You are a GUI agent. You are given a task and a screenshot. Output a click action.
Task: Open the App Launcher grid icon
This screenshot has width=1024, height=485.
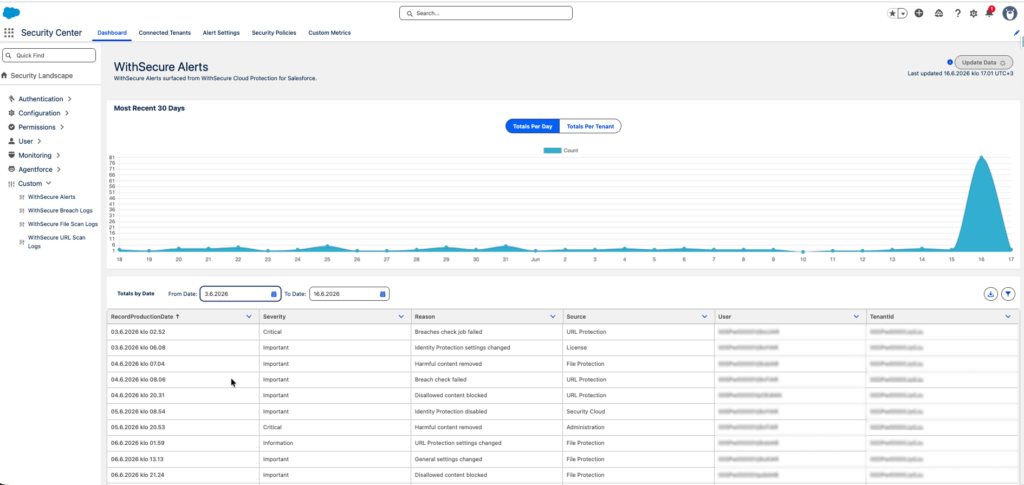click(9, 33)
